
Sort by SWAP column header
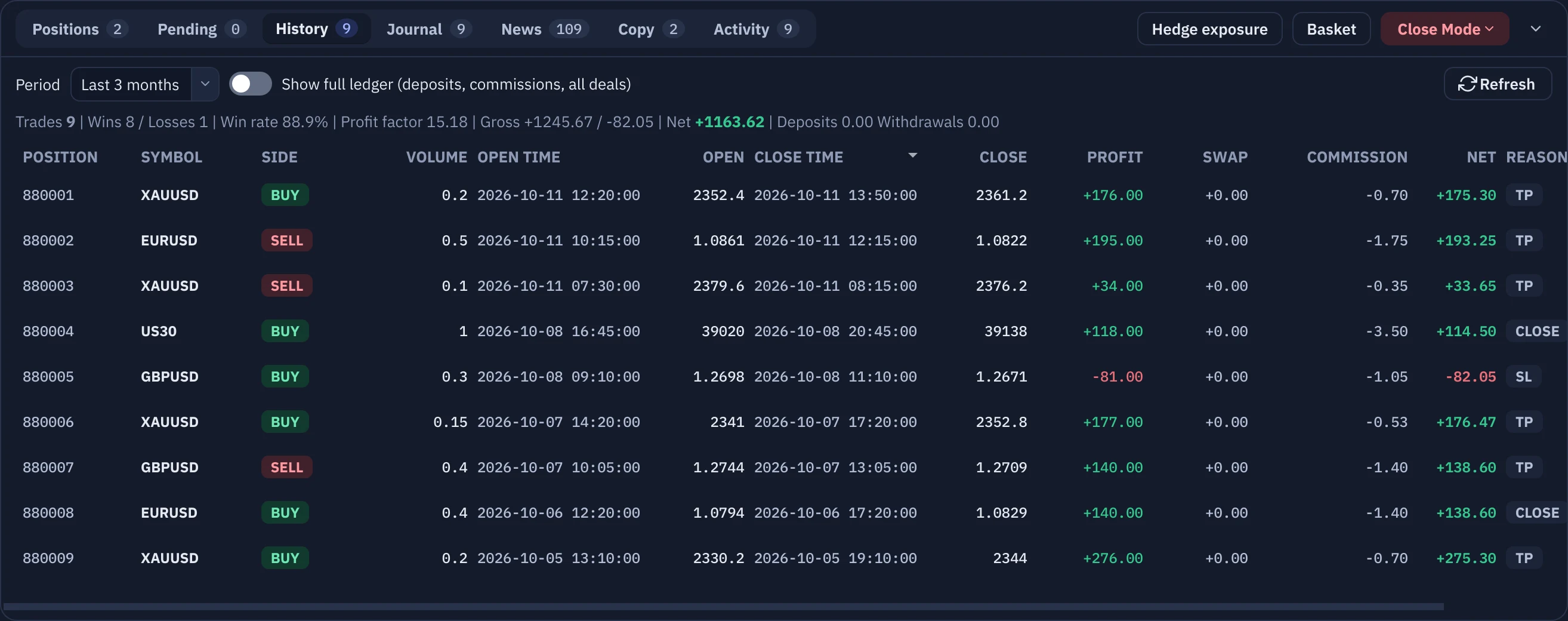pos(1225,157)
